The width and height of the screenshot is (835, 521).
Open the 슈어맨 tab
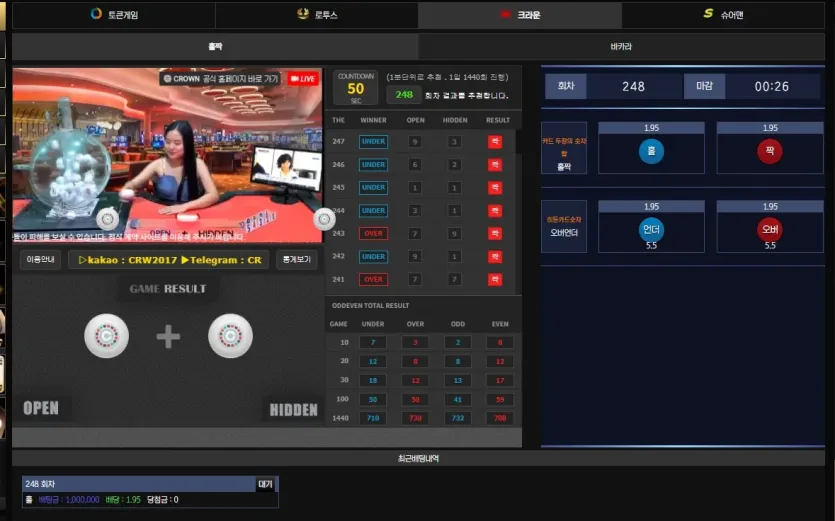[723, 15]
